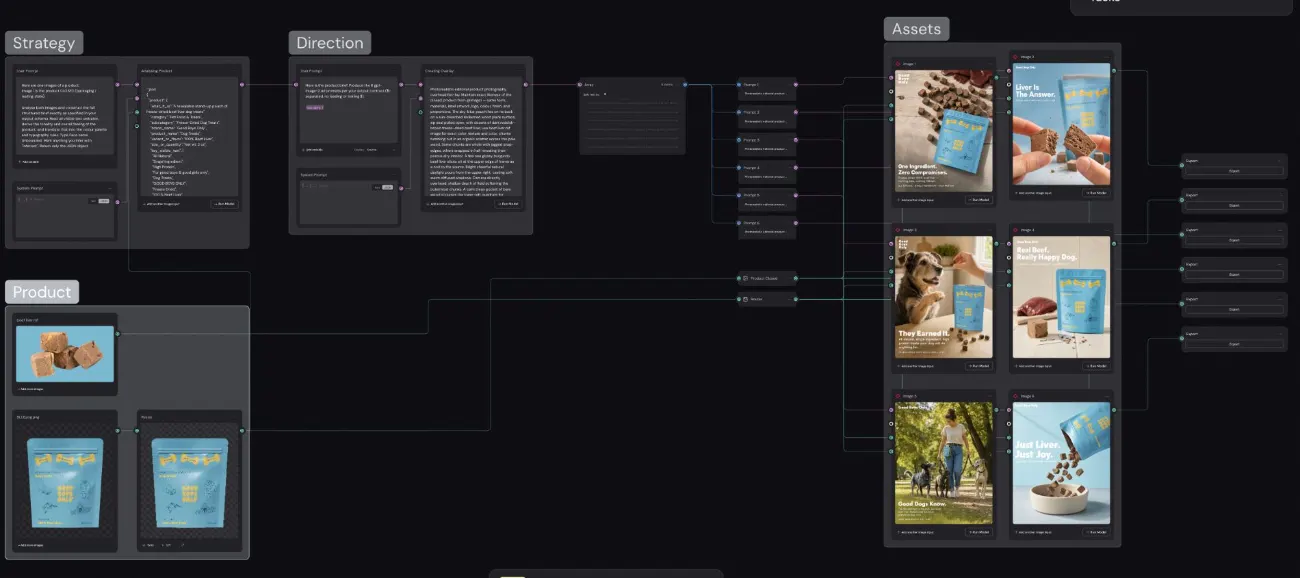Run Model on the Analyzing Product node
The width and height of the screenshot is (1300, 578).
[226, 204]
